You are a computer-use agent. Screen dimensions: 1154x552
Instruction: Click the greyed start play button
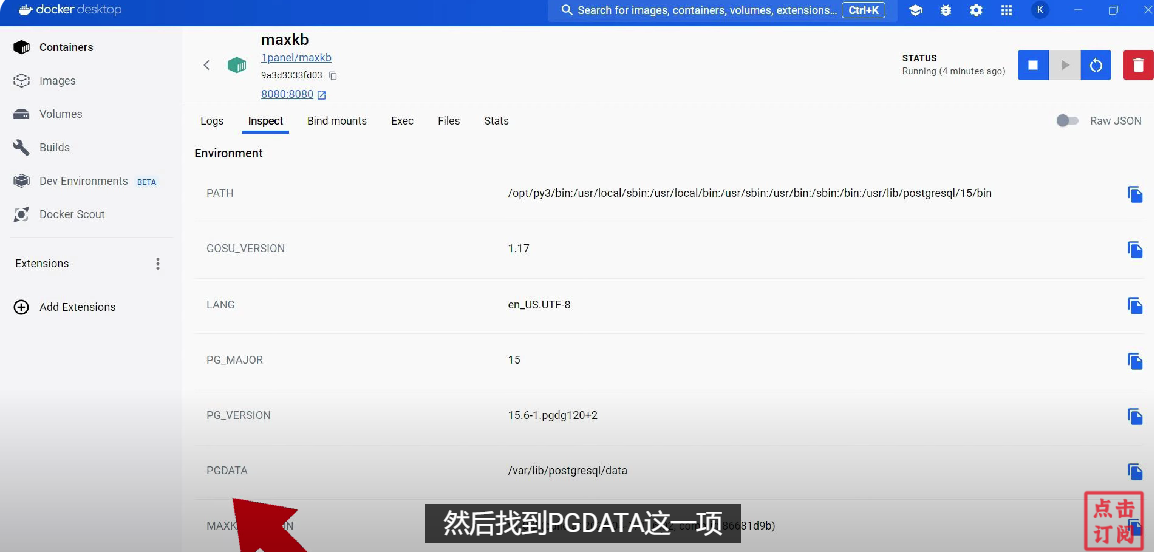click(1064, 65)
